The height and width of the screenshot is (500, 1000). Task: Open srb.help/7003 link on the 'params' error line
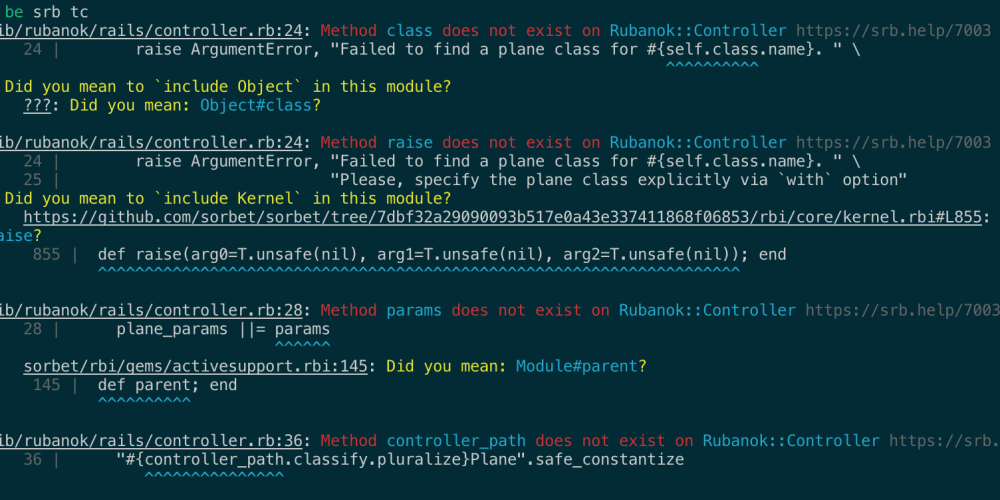[902, 310]
